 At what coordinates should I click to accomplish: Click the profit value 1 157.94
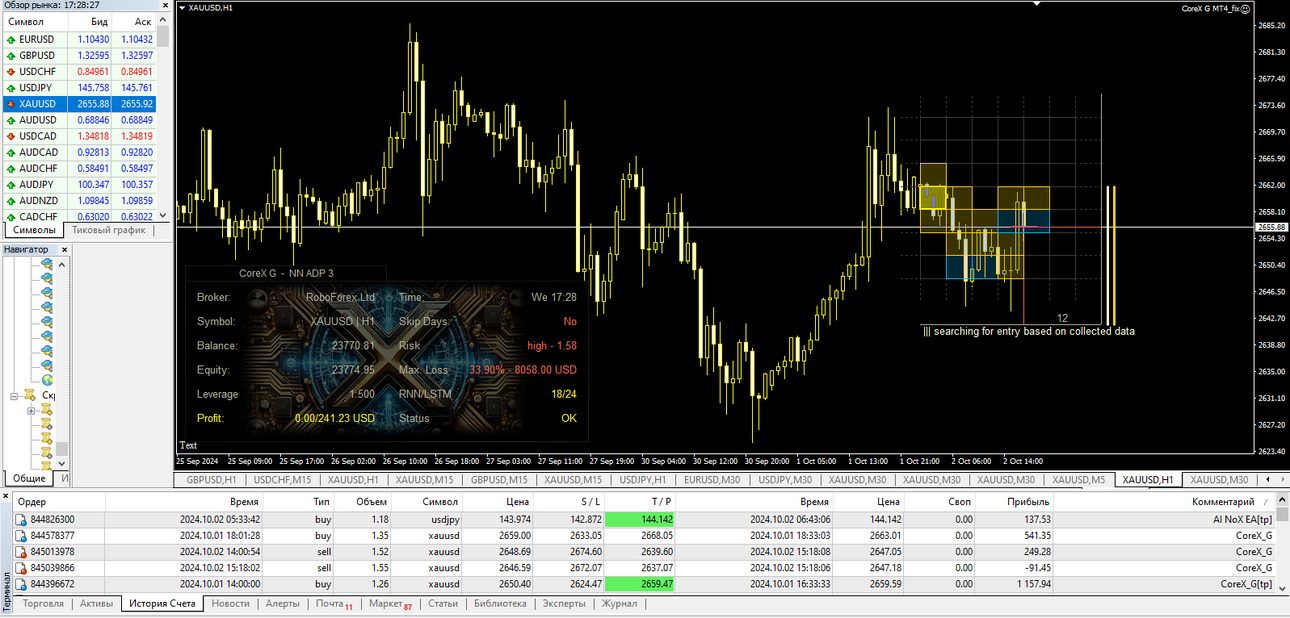(1028, 584)
